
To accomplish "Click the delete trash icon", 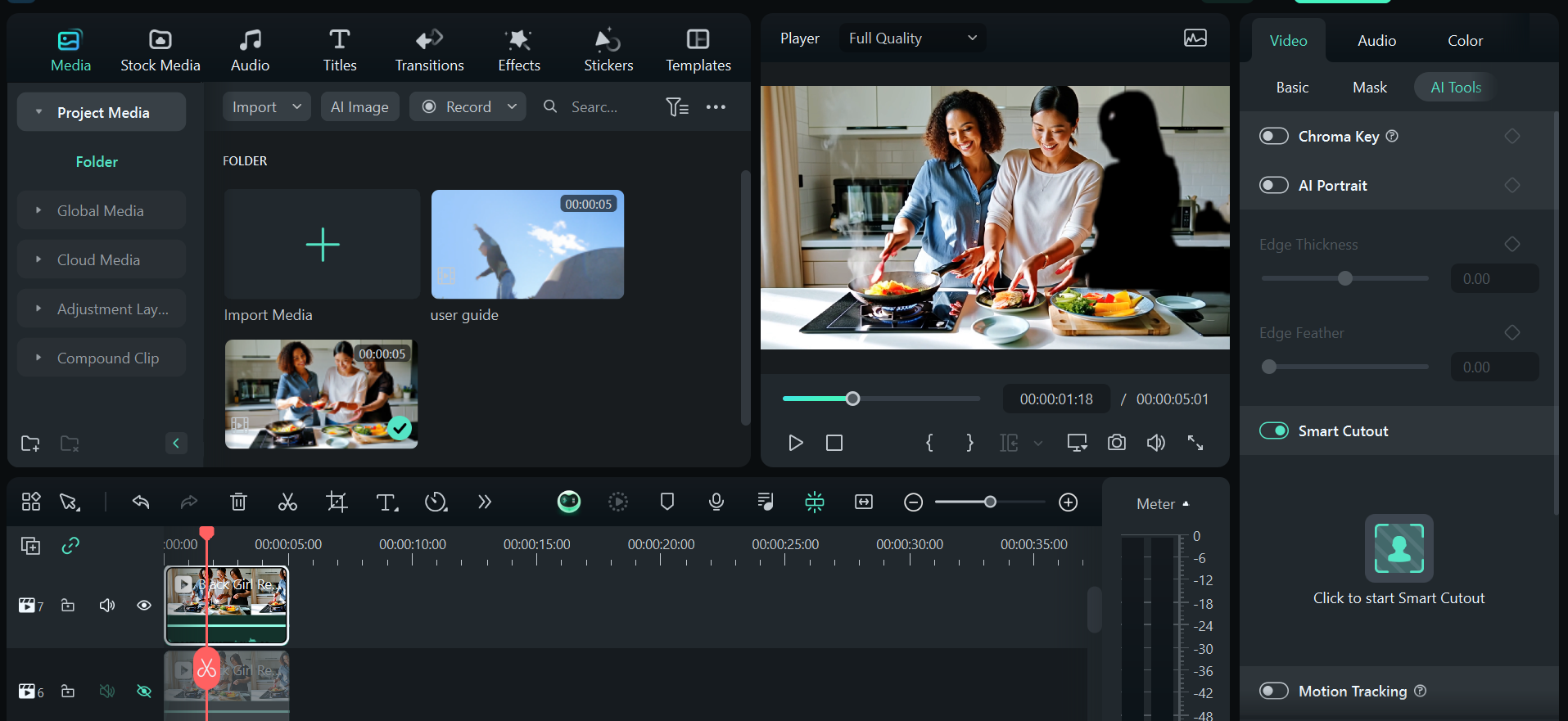I will point(238,502).
